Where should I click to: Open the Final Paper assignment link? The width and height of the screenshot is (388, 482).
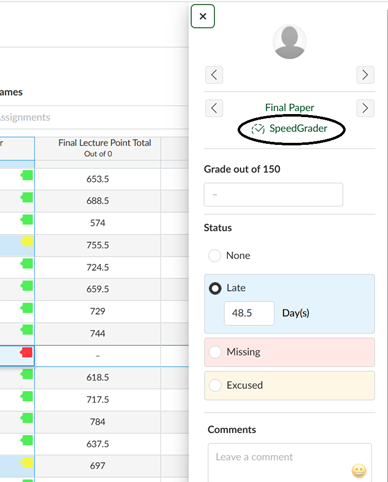point(289,108)
